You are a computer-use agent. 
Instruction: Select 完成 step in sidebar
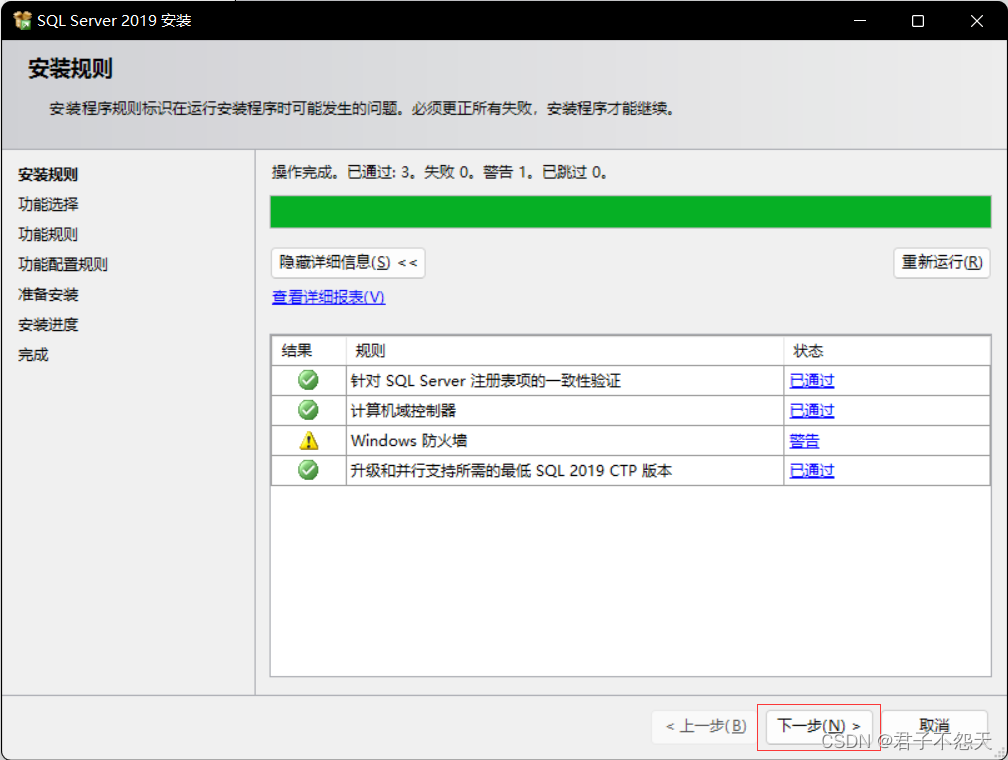point(33,354)
